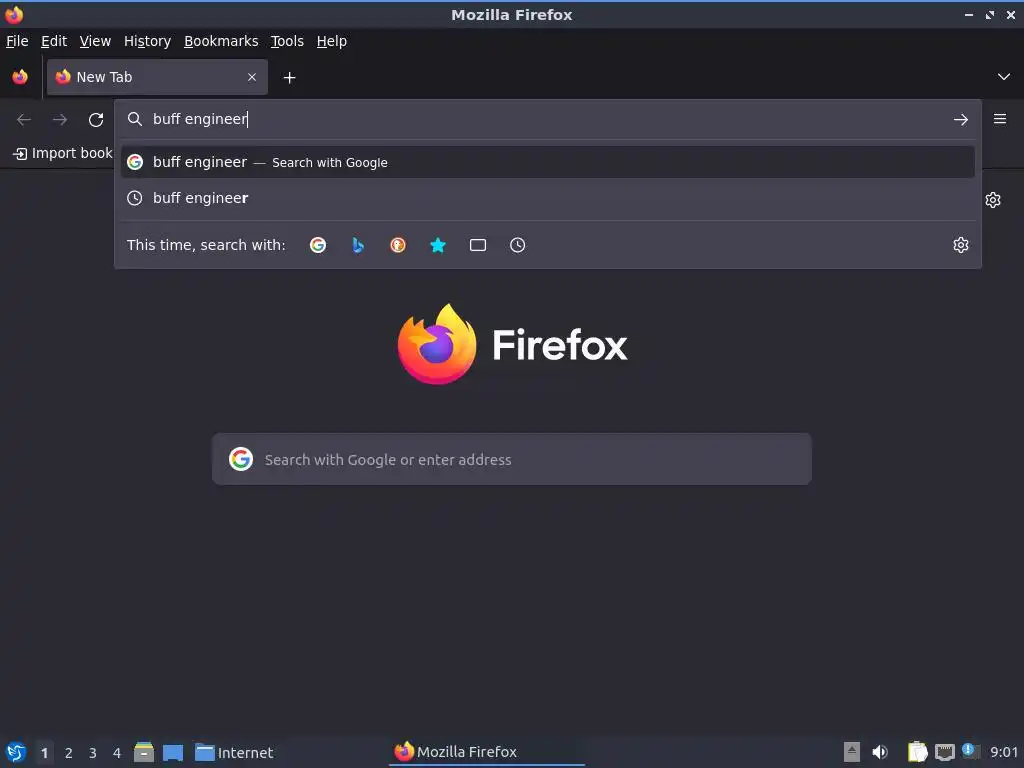This screenshot has width=1024, height=768.
Task: Search this time with Bing
Action: [x=358, y=245]
